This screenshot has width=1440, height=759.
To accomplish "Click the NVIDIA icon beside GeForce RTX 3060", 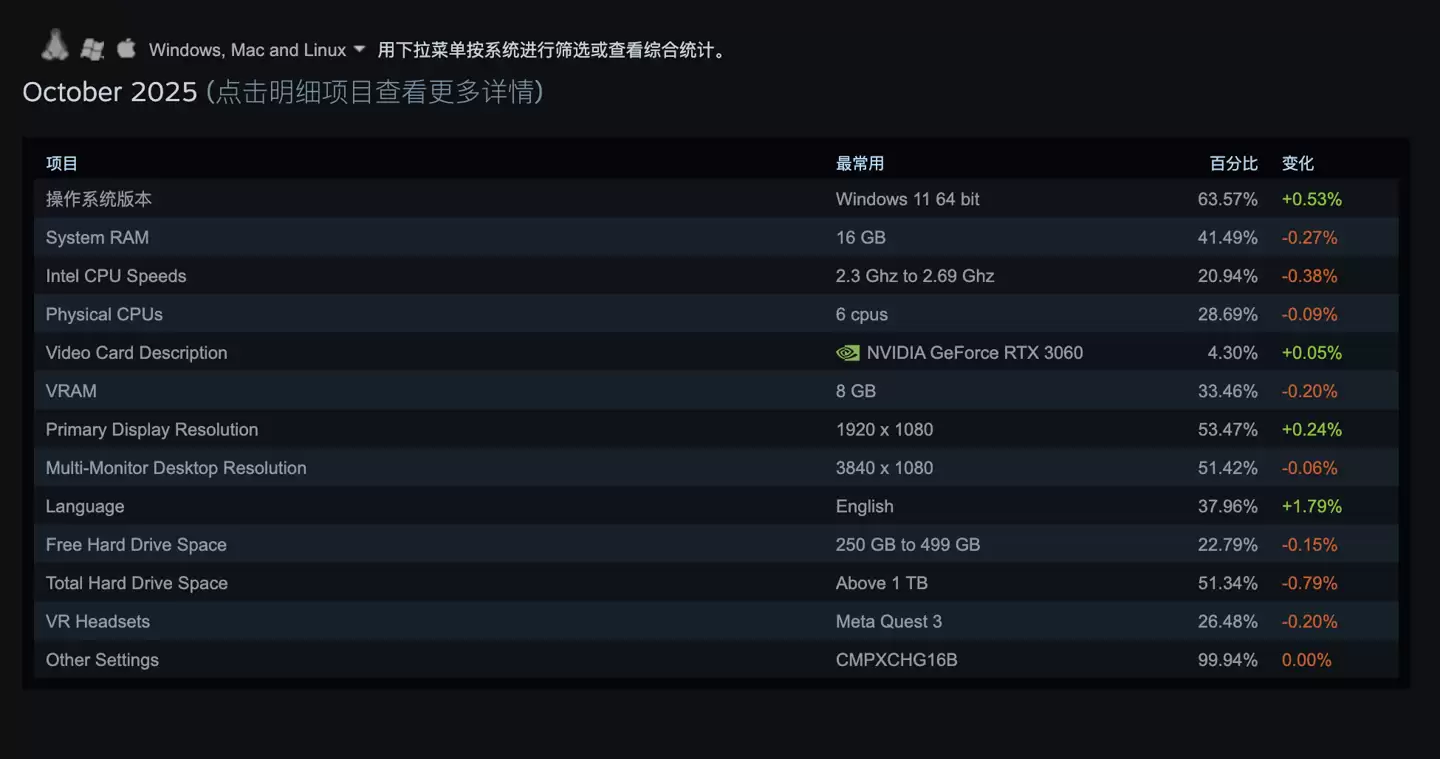I will 847,352.
